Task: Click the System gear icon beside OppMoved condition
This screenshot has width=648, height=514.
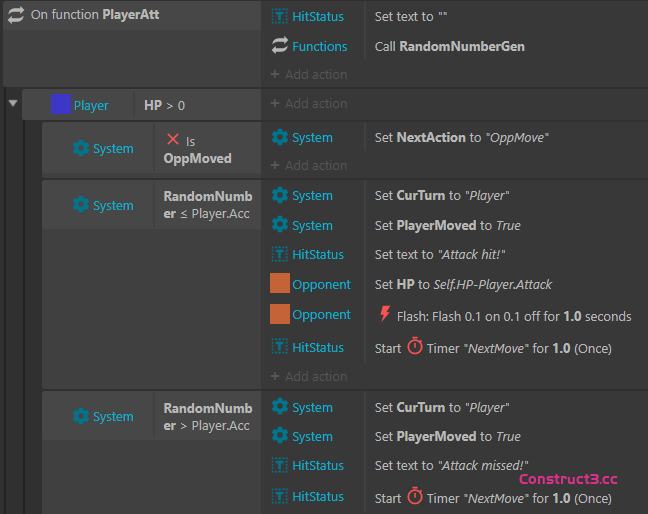Action: point(81,148)
